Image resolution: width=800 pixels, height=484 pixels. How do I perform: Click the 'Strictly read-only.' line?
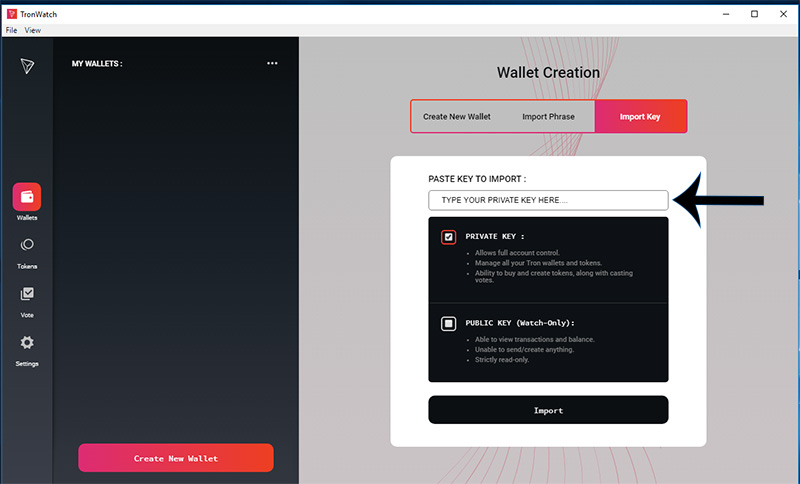point(502,360)
